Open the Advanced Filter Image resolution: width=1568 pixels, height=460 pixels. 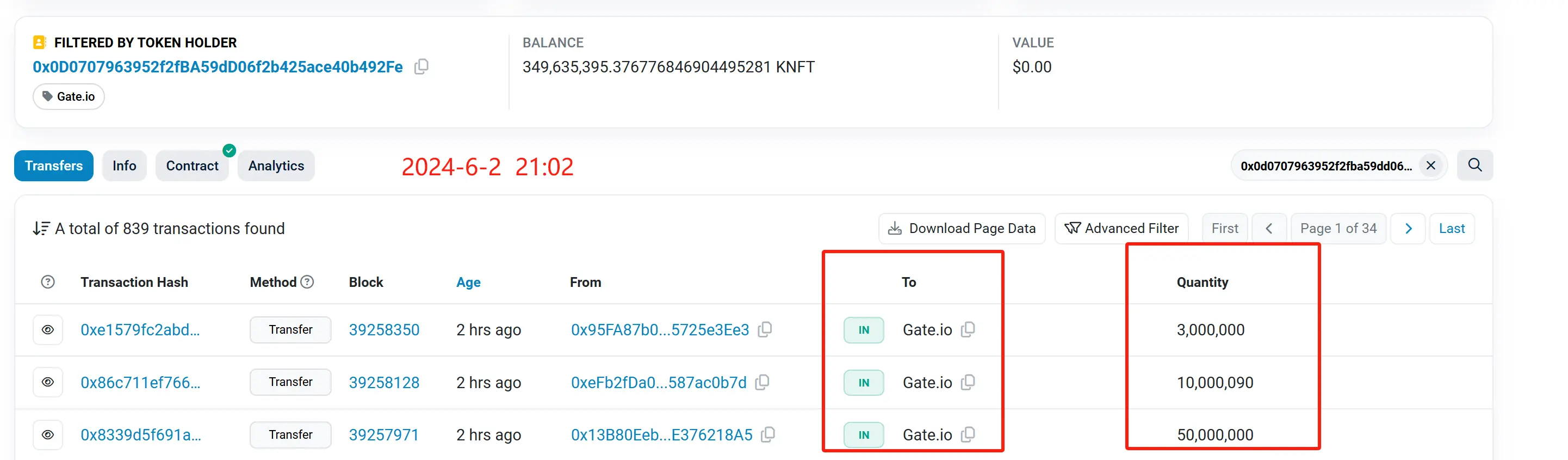click(x=1121, y=229)
